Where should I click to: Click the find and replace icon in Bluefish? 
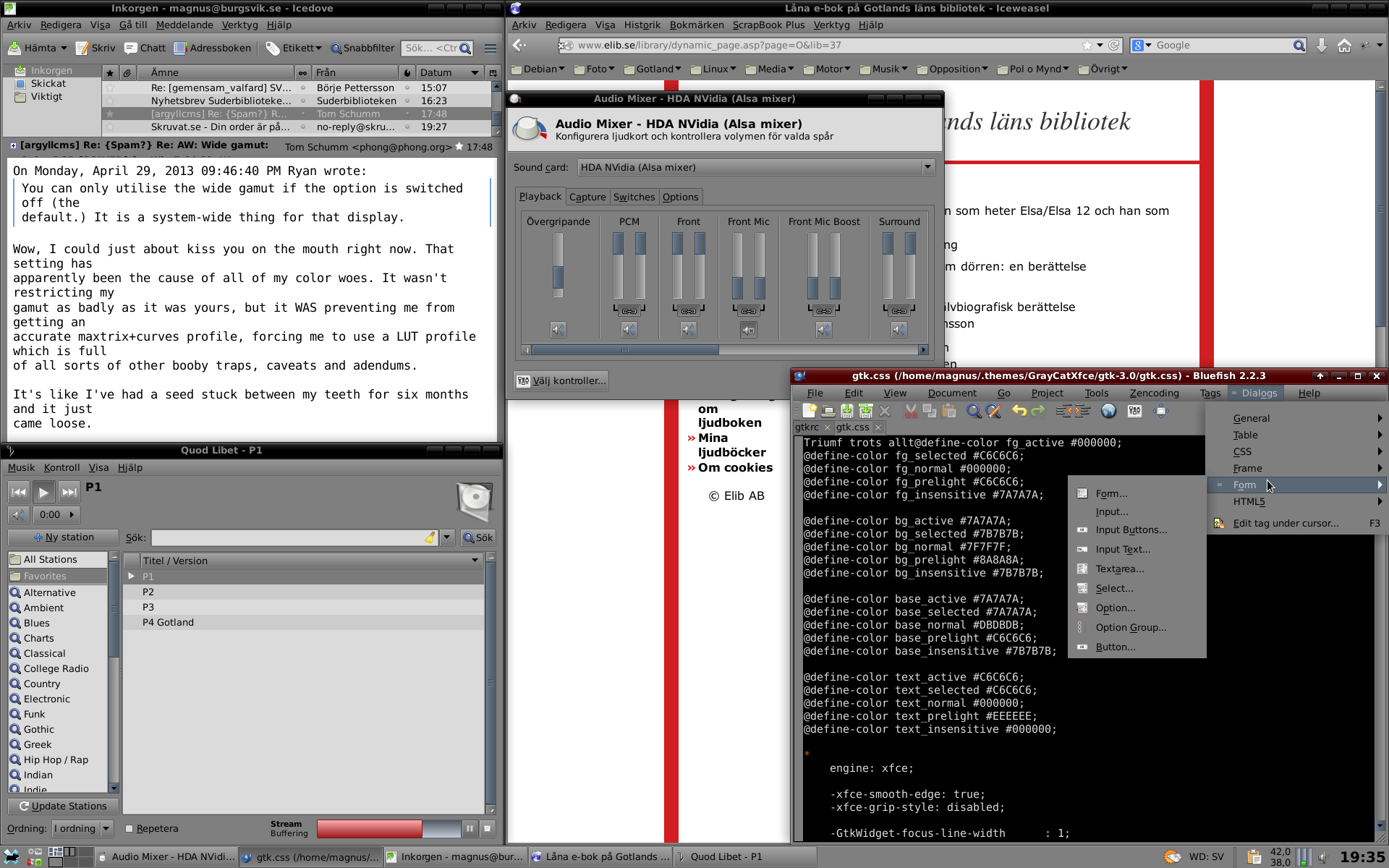[993, 411]
